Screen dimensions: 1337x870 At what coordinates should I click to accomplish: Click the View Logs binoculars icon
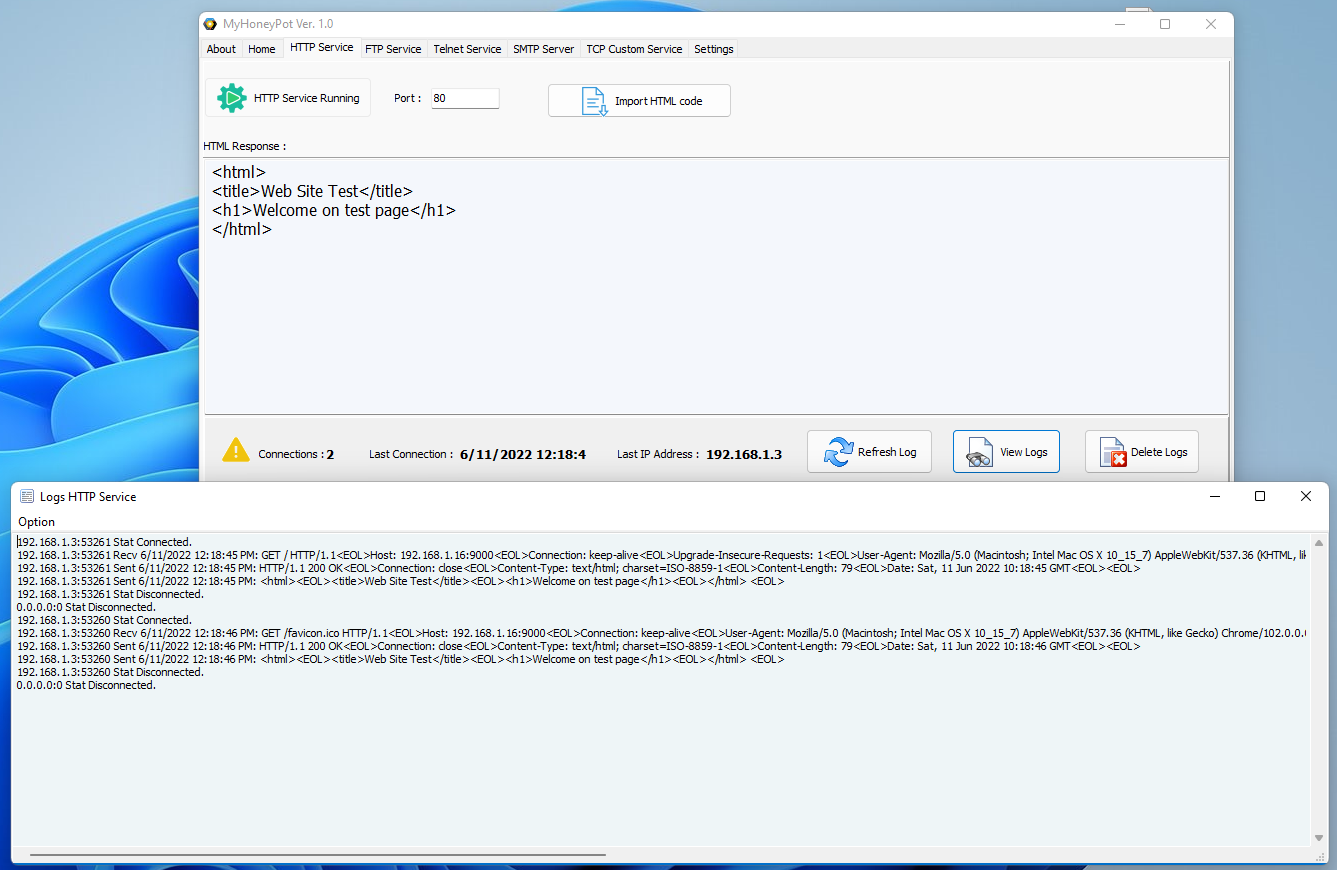979,453
